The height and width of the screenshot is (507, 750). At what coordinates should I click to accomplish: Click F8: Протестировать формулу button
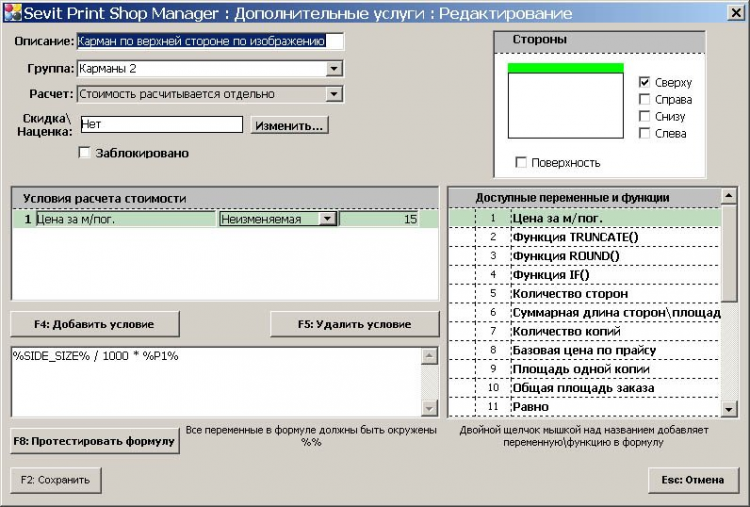(95, 441)
